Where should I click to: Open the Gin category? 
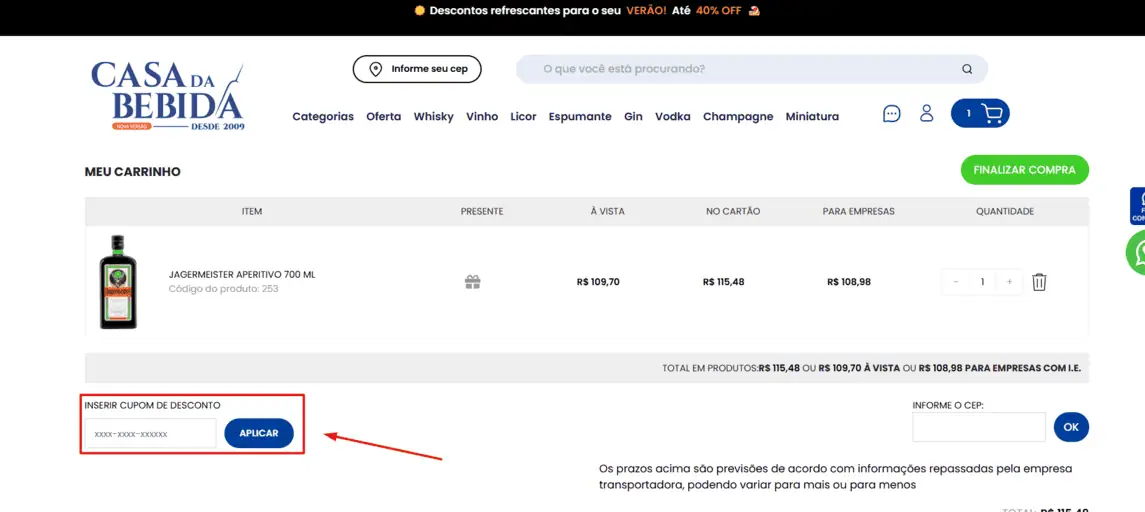633,116
